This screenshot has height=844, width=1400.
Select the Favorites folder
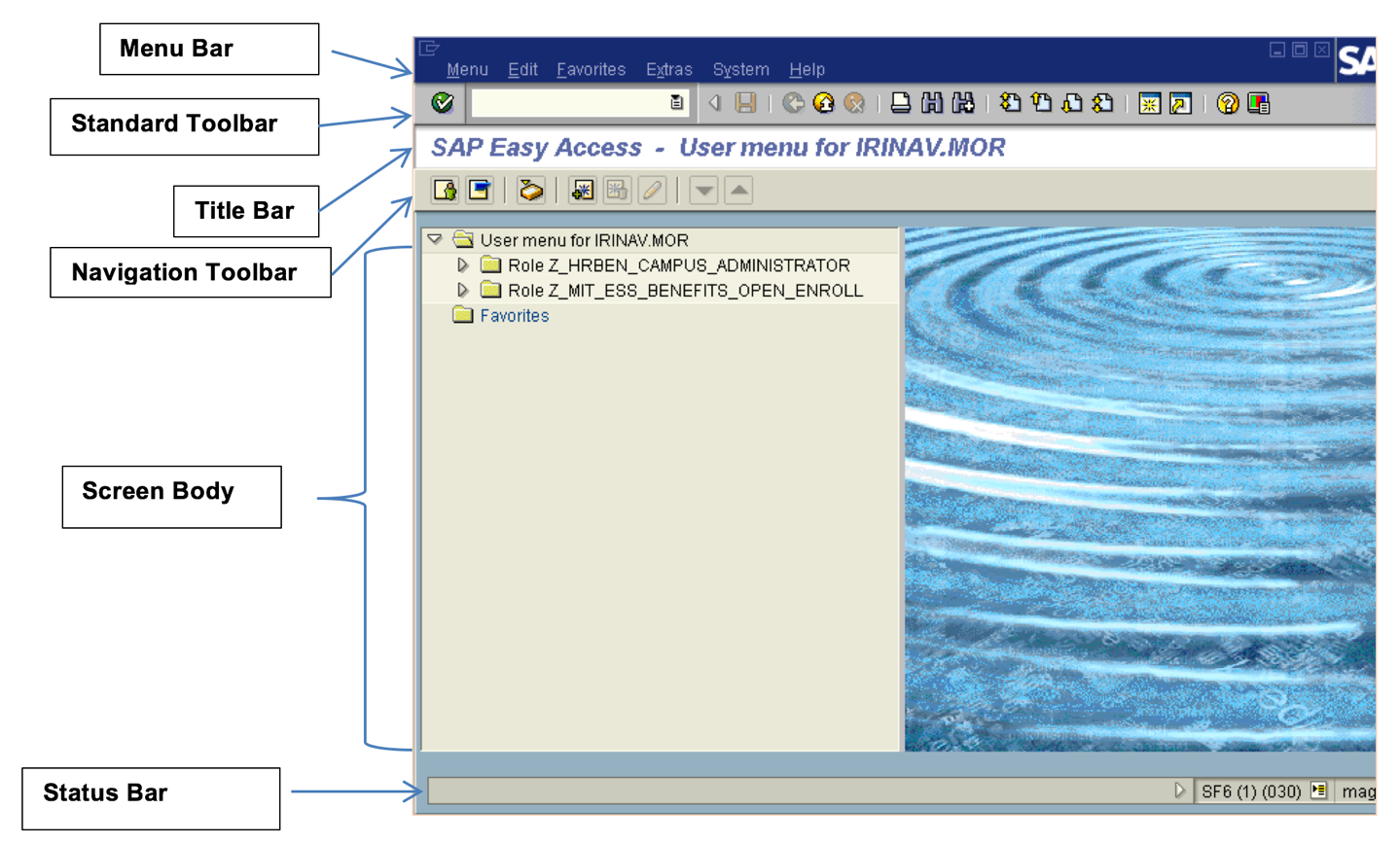coord(514,316)
